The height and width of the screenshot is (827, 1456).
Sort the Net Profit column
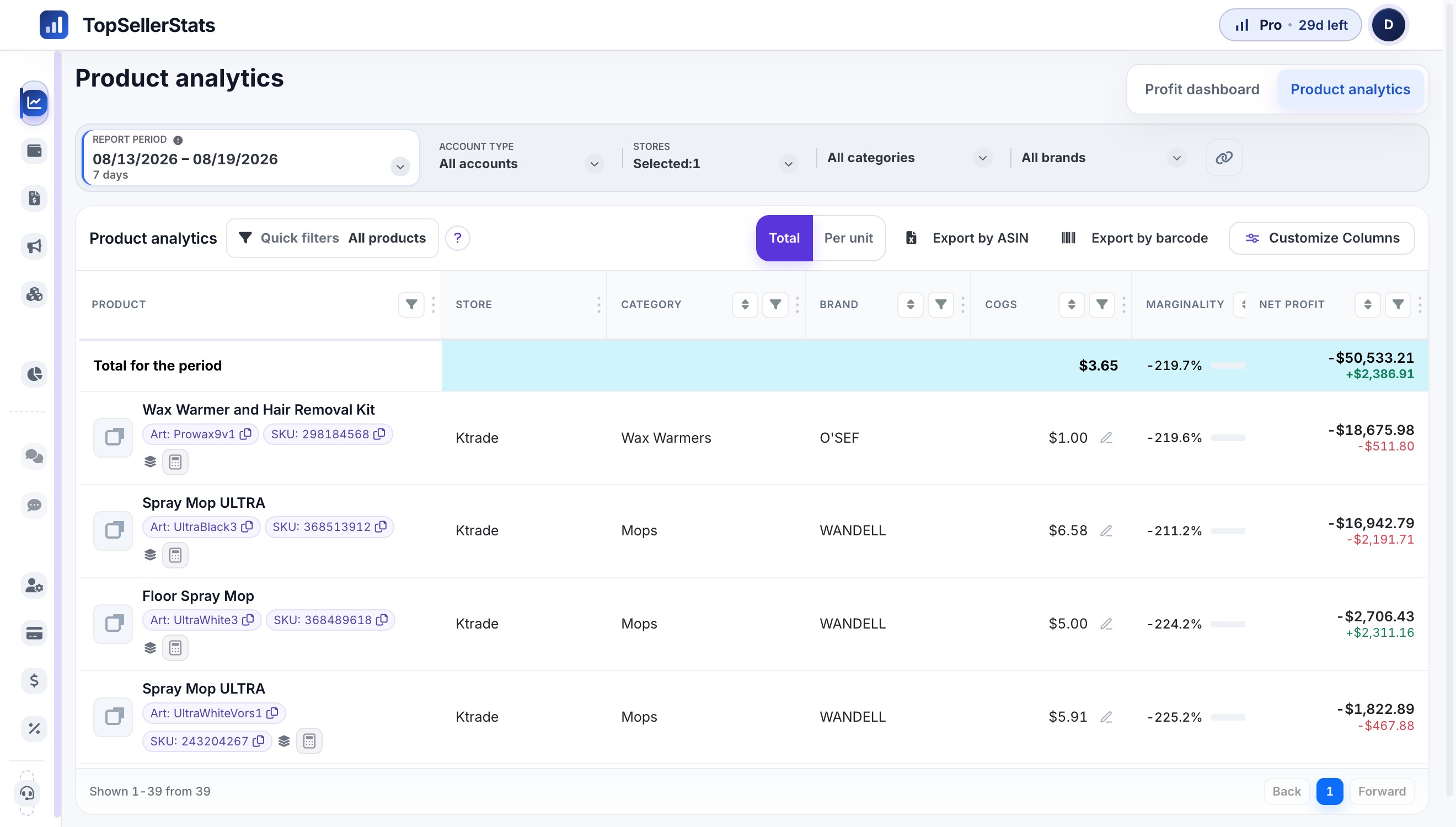point(1367,305)
